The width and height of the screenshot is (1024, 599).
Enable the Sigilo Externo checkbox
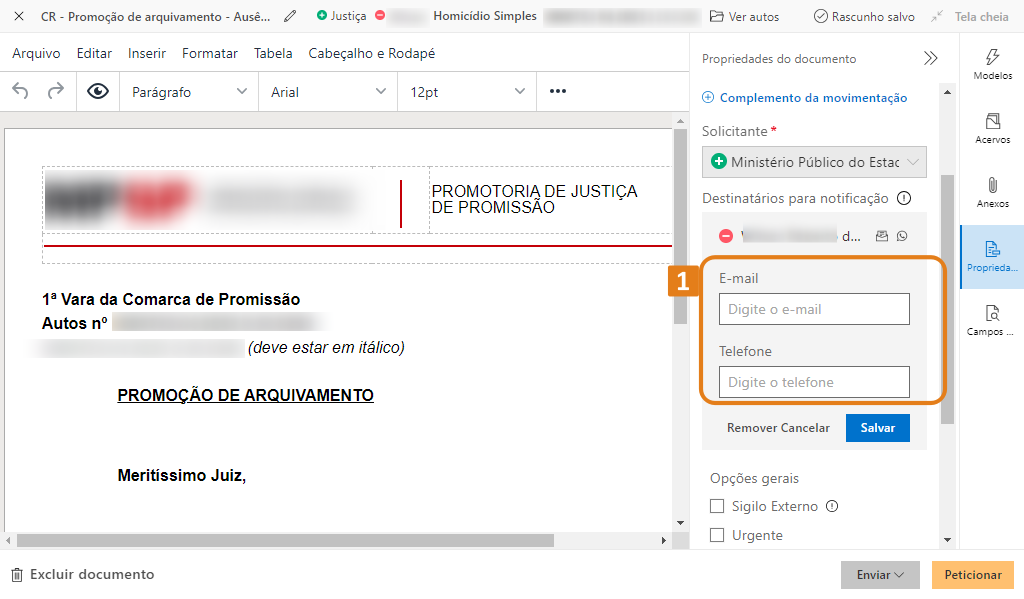(715, 506)
